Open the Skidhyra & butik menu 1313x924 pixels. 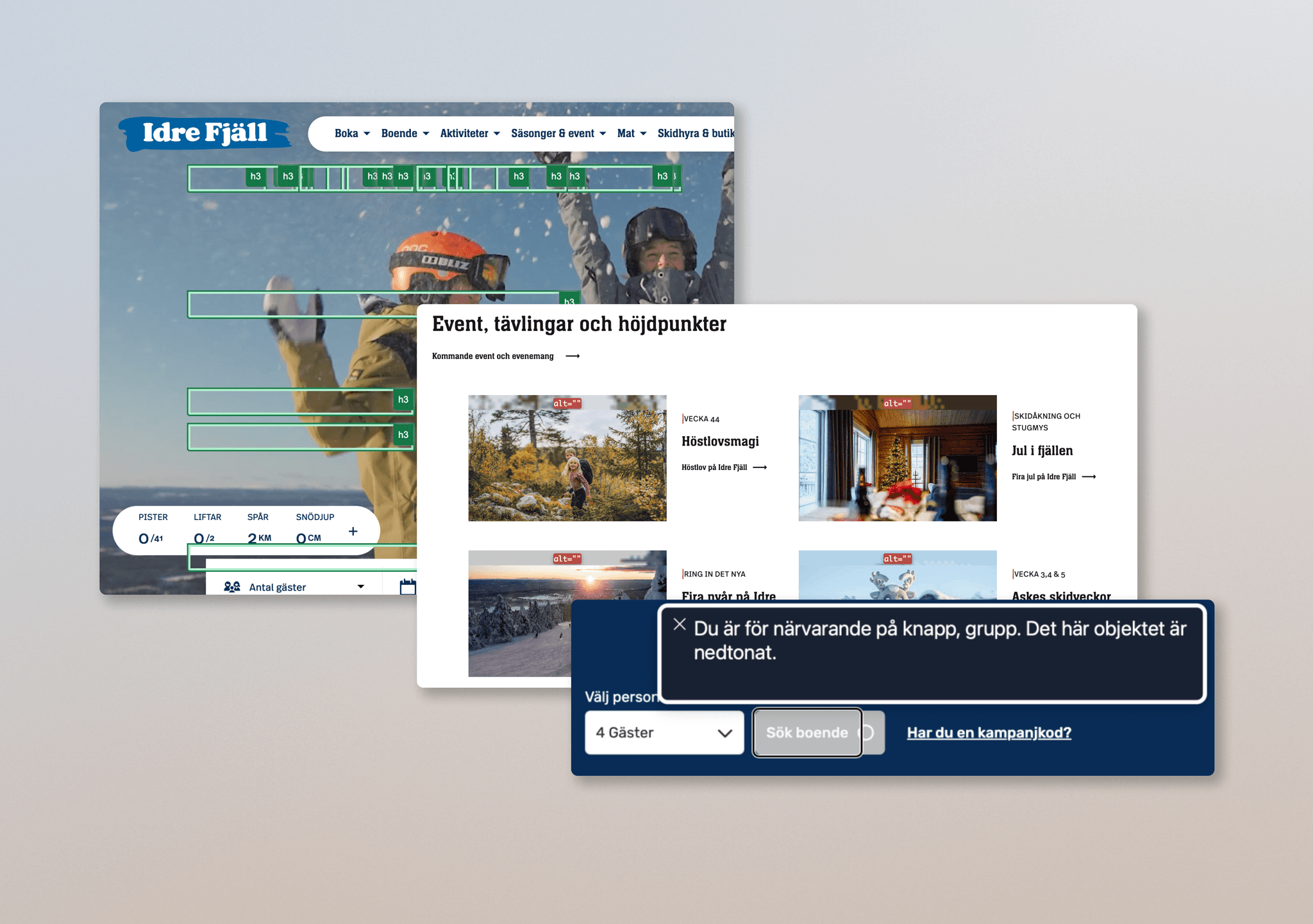696,133
